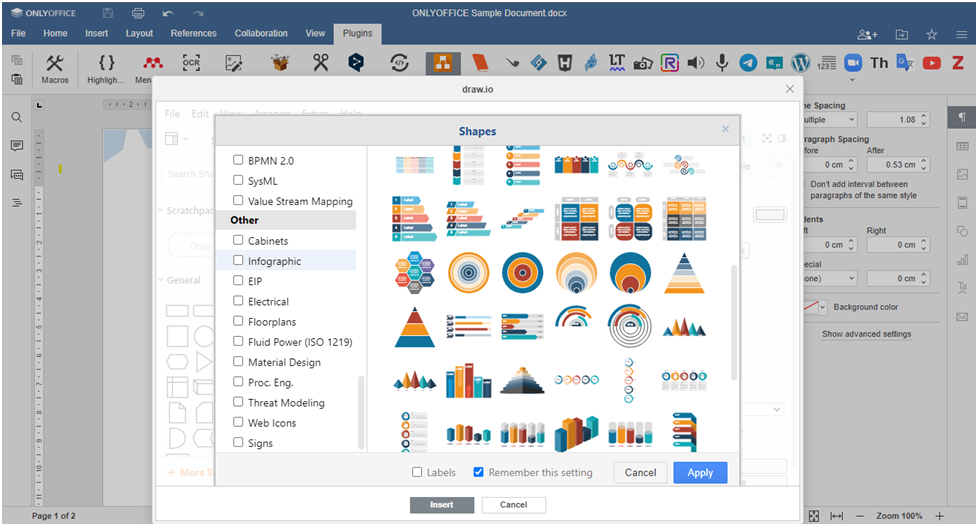Open the Zotero Z plugin

[958, 62]
